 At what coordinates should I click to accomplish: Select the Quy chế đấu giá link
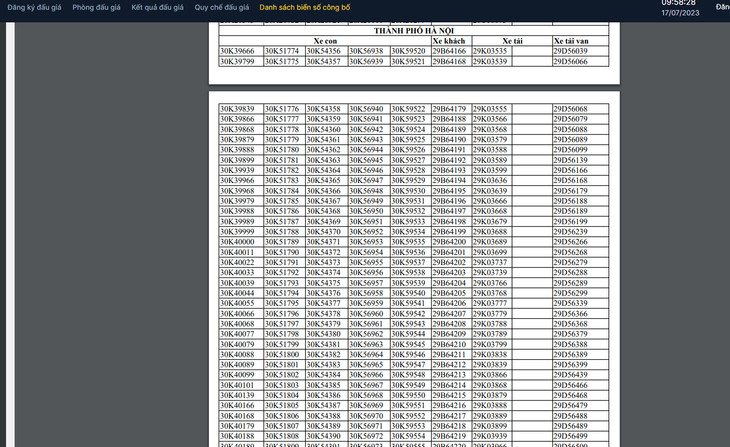222,7
